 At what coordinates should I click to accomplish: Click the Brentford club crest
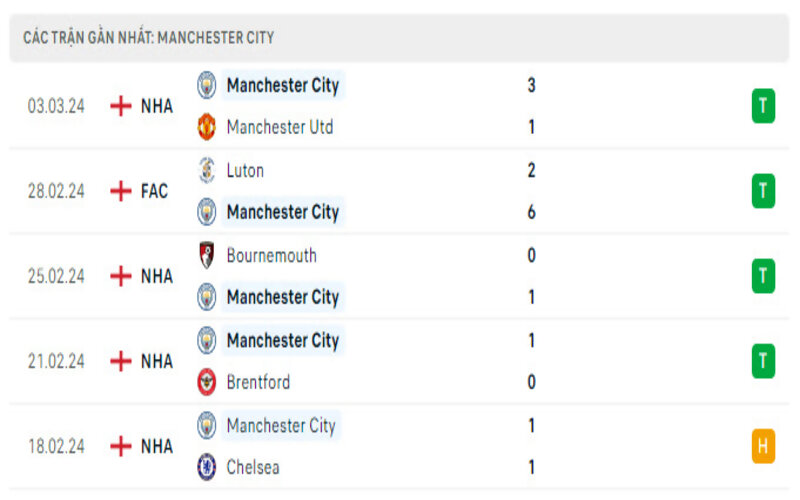click(207, 382)
